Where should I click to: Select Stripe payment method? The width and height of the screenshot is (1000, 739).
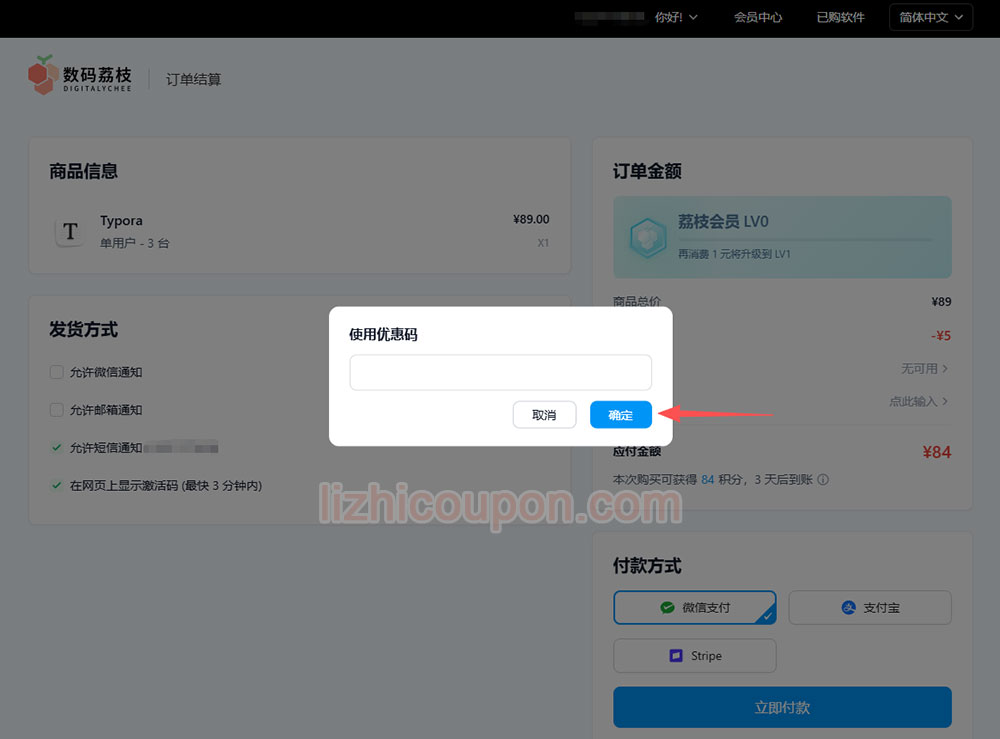695,655
